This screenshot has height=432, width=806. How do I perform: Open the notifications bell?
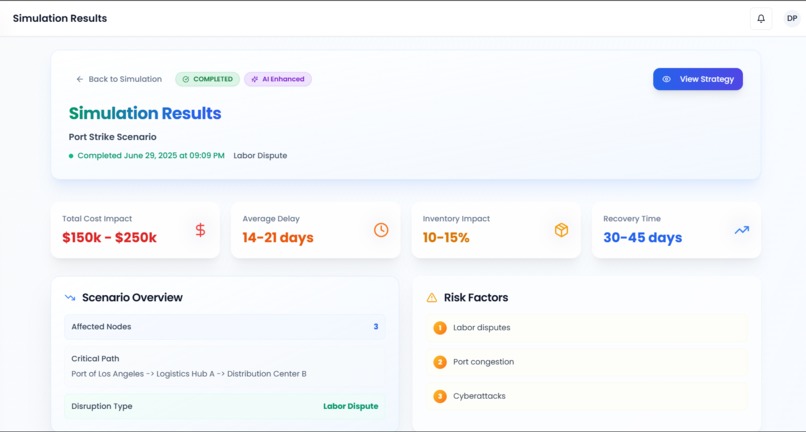(x=761, y=19)
